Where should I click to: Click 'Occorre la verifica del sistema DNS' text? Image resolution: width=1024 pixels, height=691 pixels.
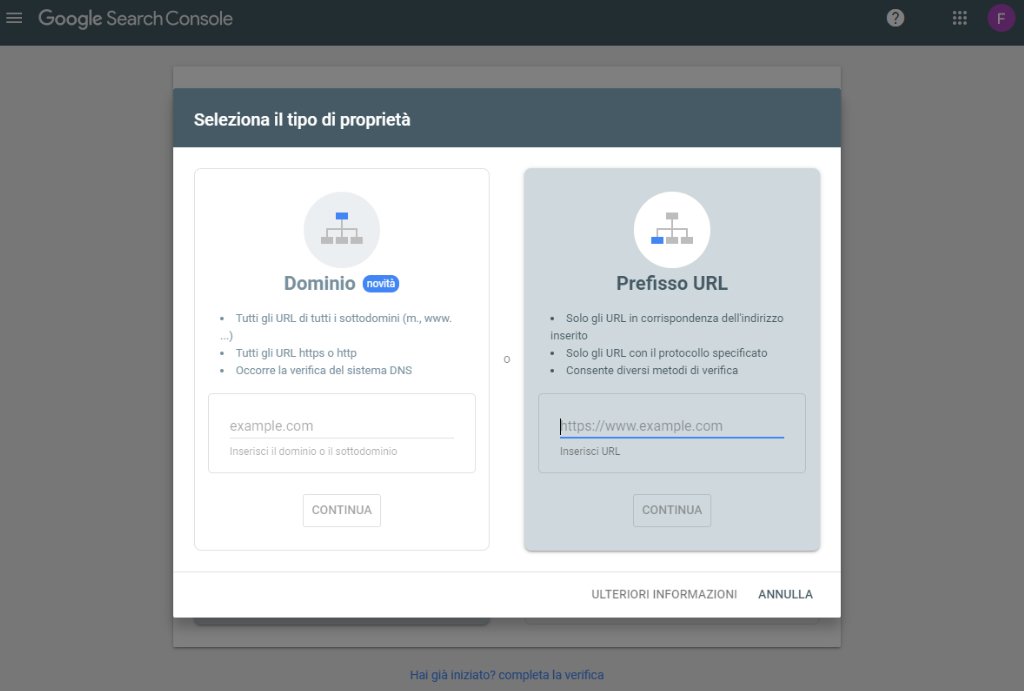323,370
